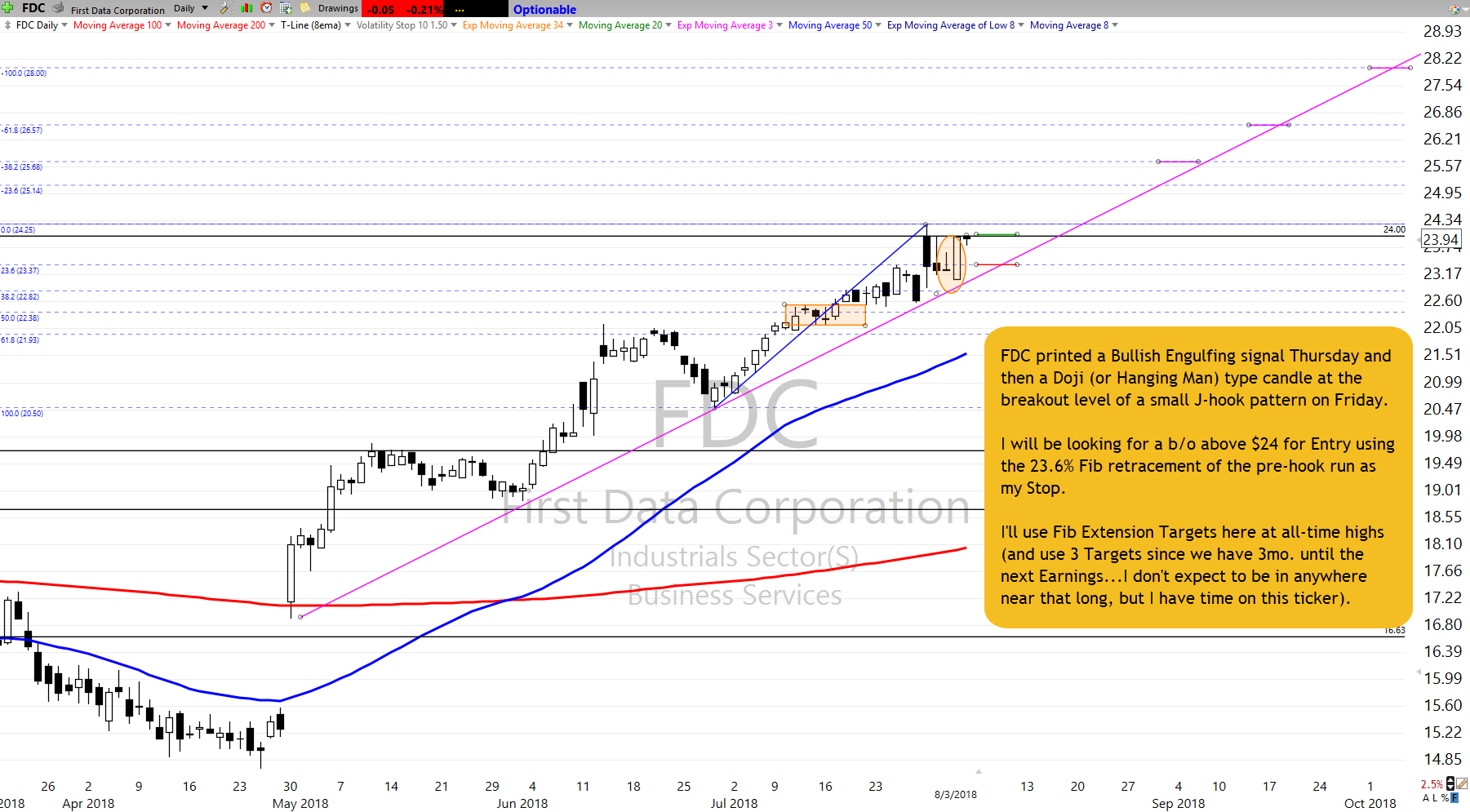Screen dimensions: 1470x812
Task: Click the 23.6 (23.37) Fib retracement label
Action: (20, 270)
